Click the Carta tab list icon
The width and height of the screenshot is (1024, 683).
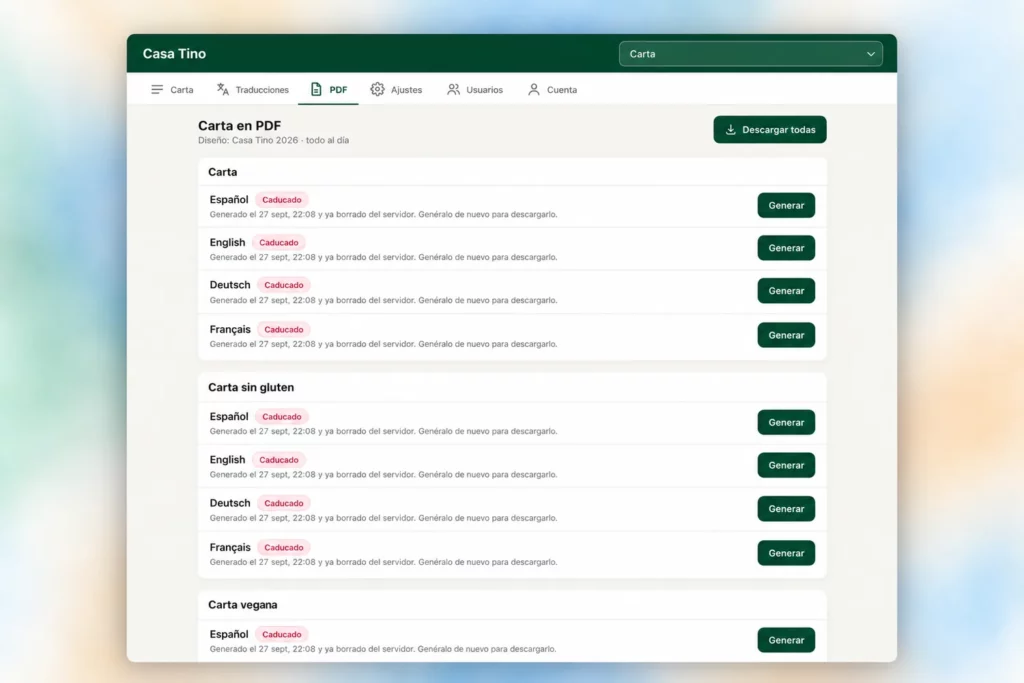pyautogui.click(x=157, y=89)
